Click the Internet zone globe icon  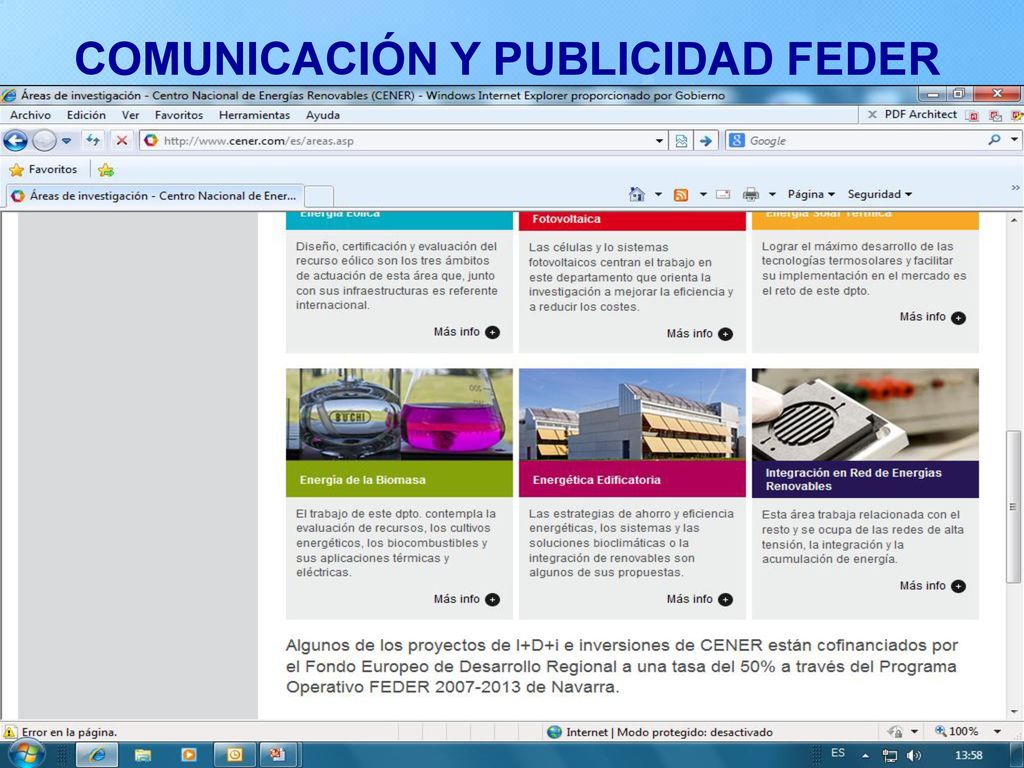coord(554,732)
